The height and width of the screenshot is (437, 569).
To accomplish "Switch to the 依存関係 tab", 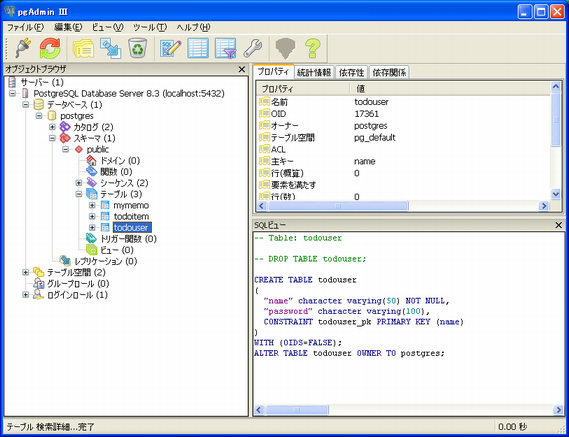I will pos(389,73).
